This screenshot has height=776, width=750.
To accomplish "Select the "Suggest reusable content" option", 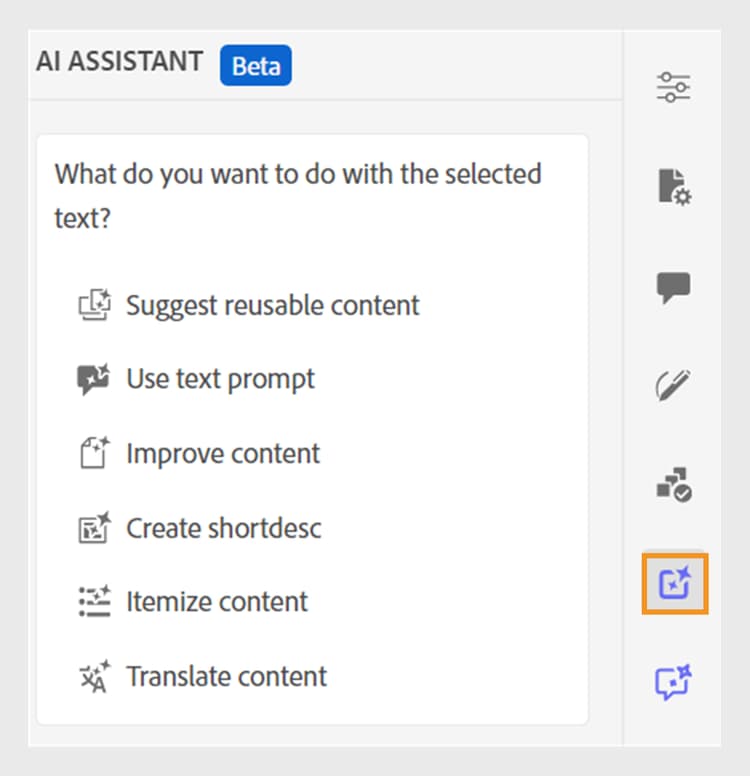I will [x=272, y=305].
